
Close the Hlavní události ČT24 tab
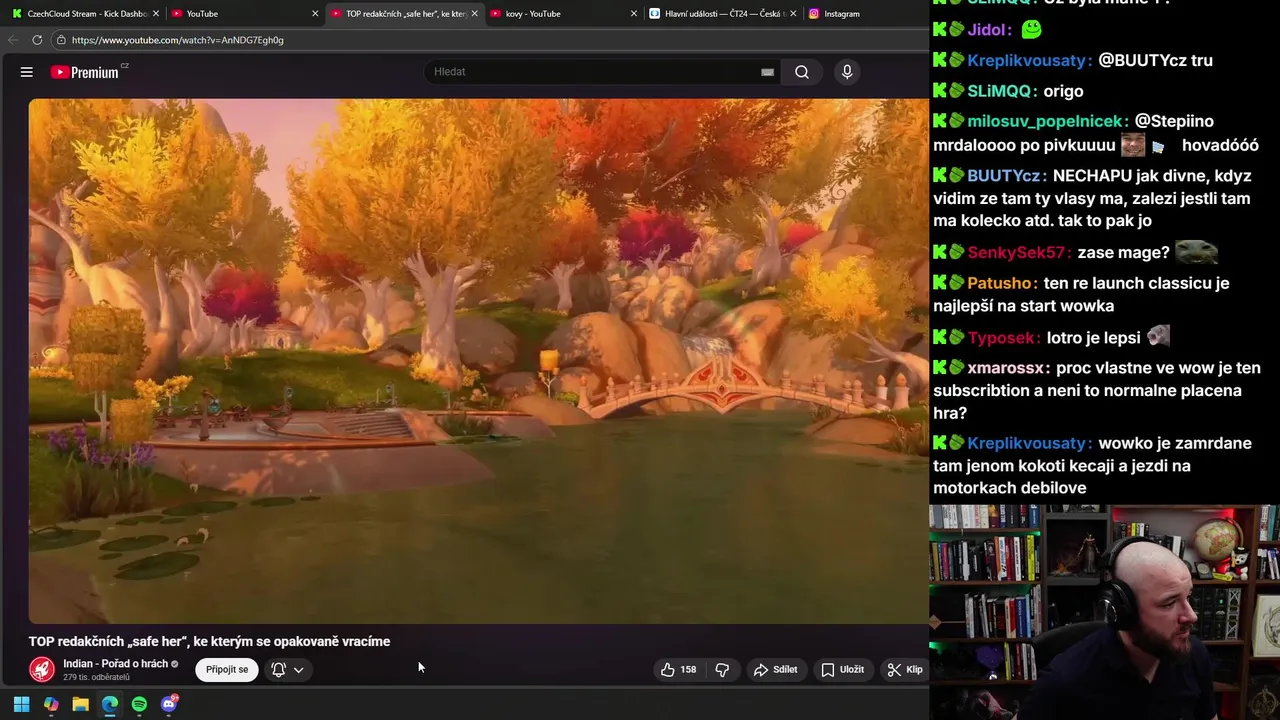(793, 14)
